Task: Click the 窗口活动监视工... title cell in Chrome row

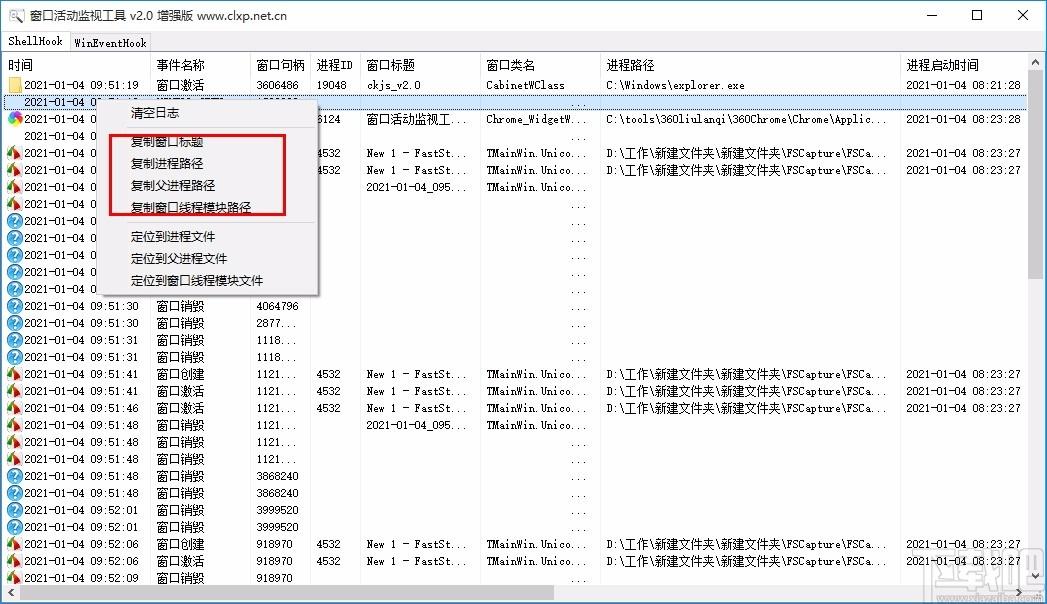Action: pyautogui.click(x=416, y=119)
